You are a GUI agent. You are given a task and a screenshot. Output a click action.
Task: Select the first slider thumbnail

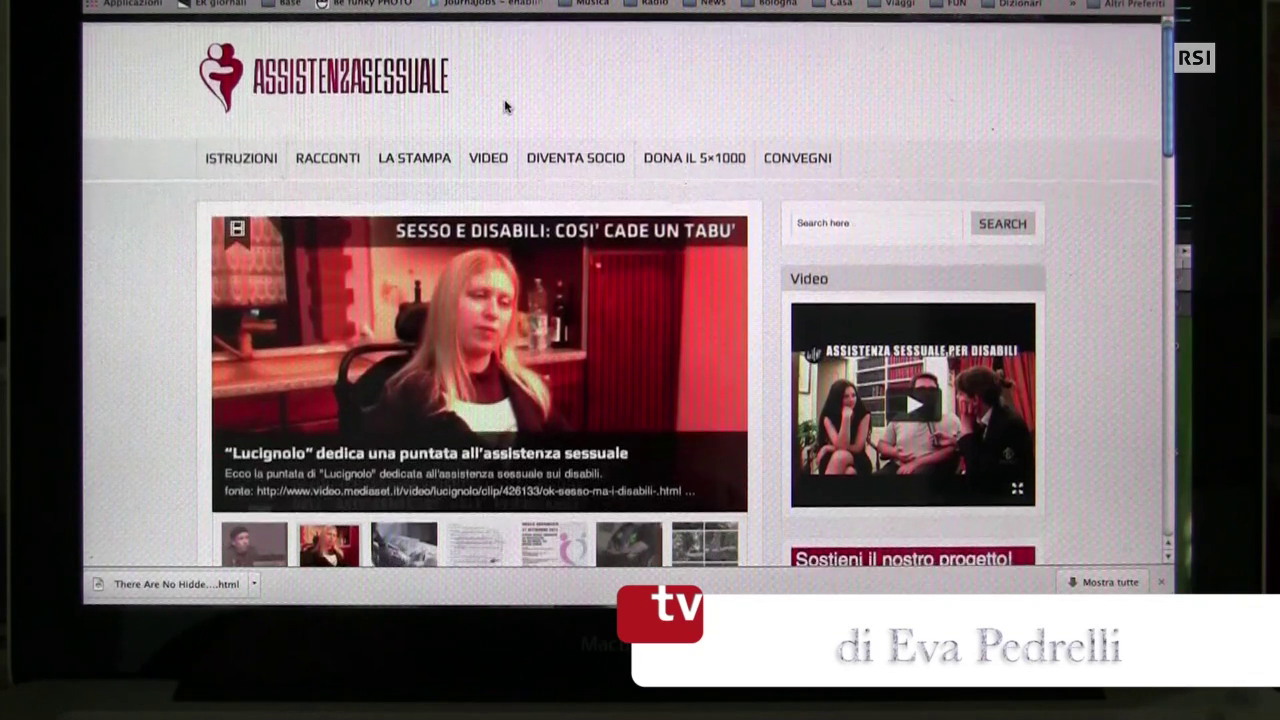(x=254, y=545)
